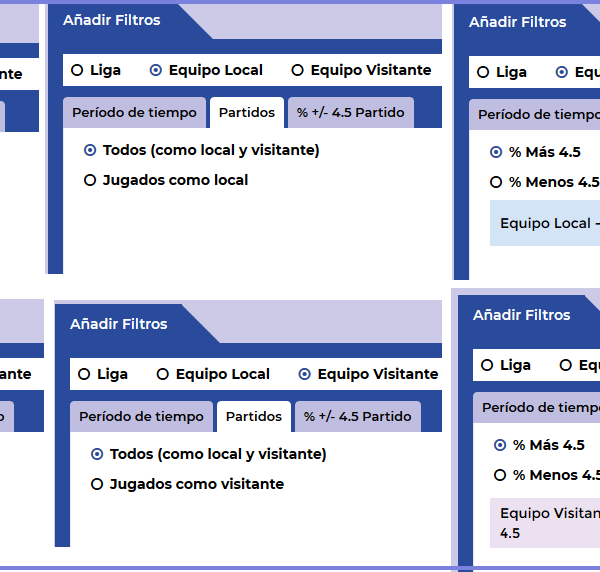The height and width of the screenshot is (572, 600).
Task: Open '% +/- 4.5 Partido' tab above 'Jugados como local'
Action: click(350, 113)
